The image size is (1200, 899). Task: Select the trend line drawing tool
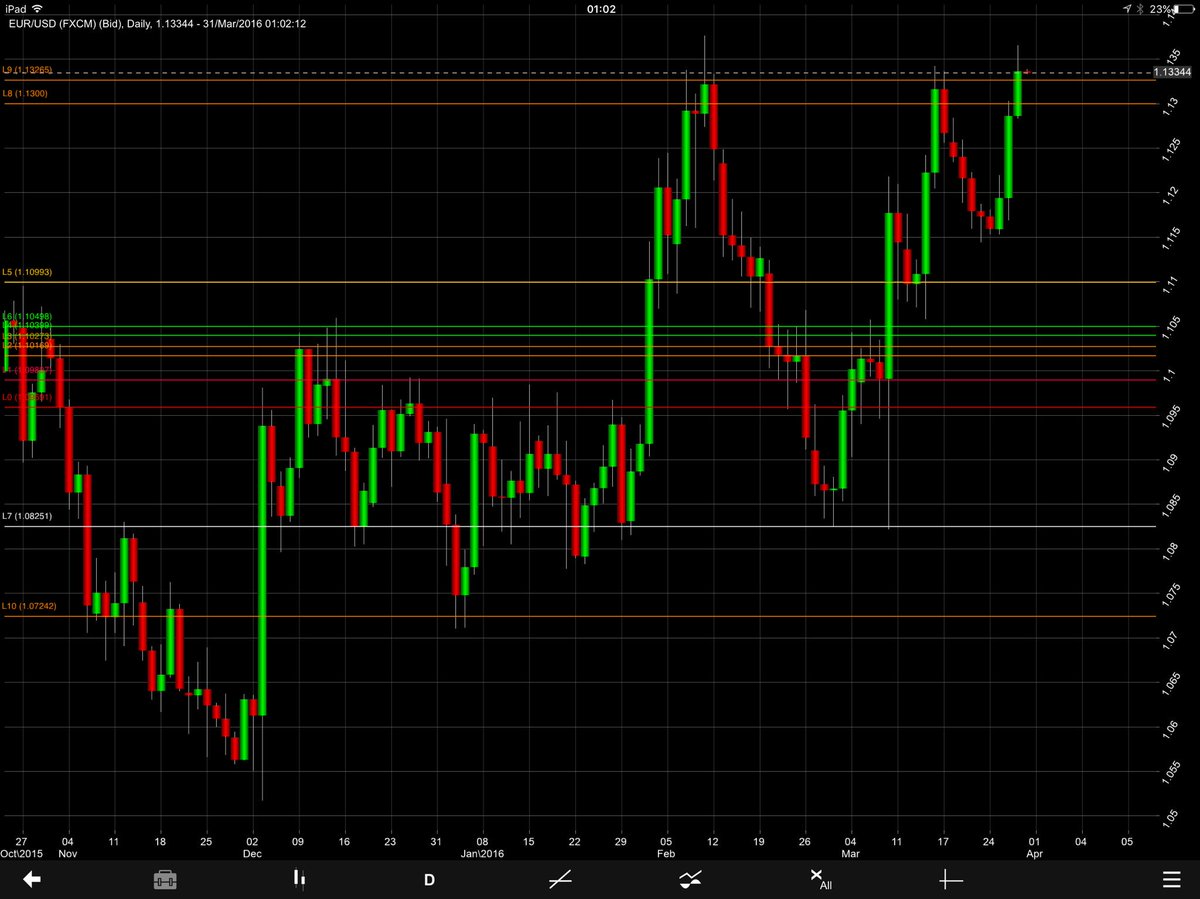[x=560, y=879]
